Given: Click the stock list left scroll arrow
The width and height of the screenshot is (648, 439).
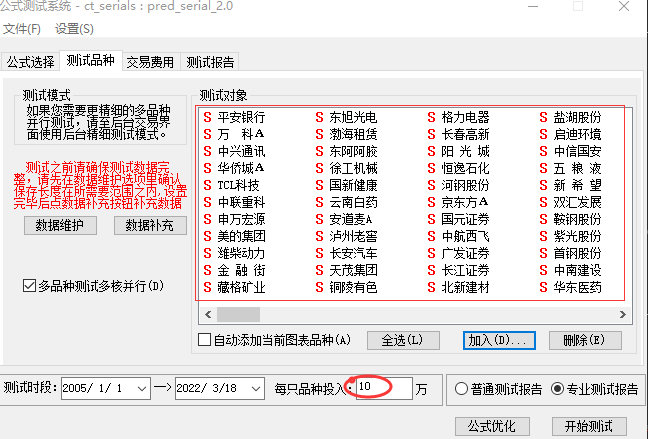Looking at the screenshot, I should point(208,315).
